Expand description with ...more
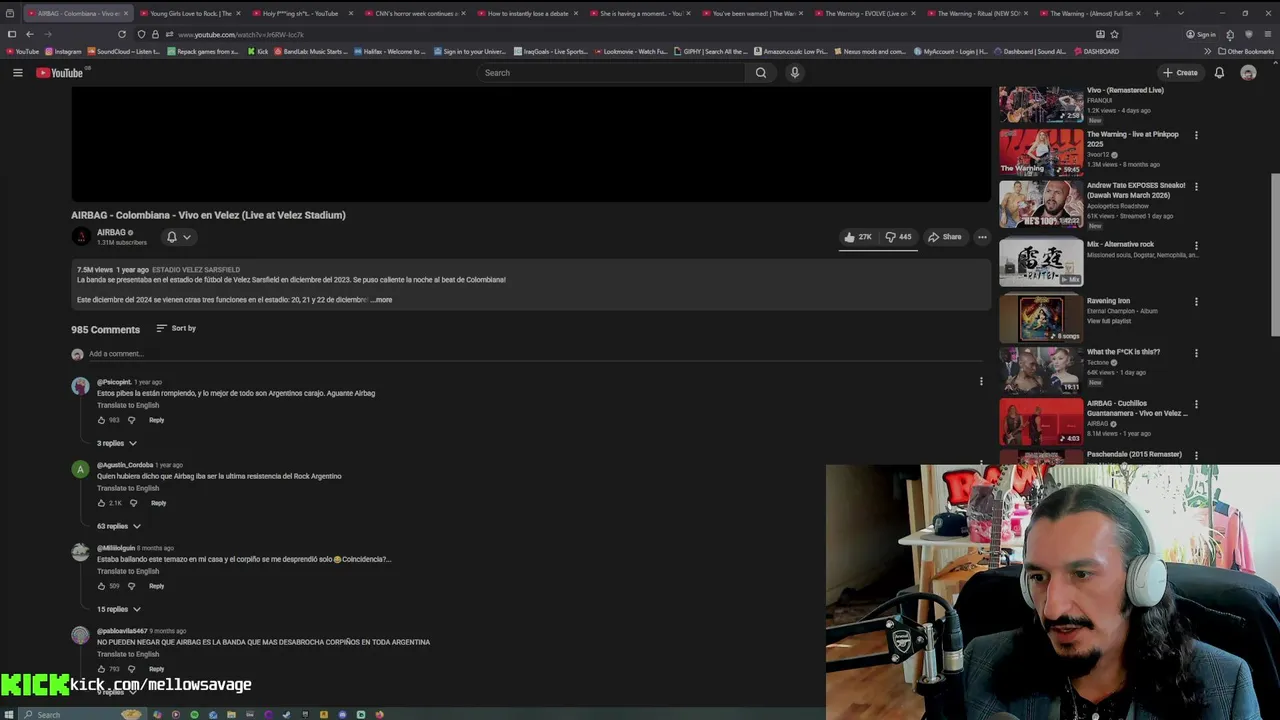The width and height of the screenshot is (1280, 720). (x=381, y=300)
